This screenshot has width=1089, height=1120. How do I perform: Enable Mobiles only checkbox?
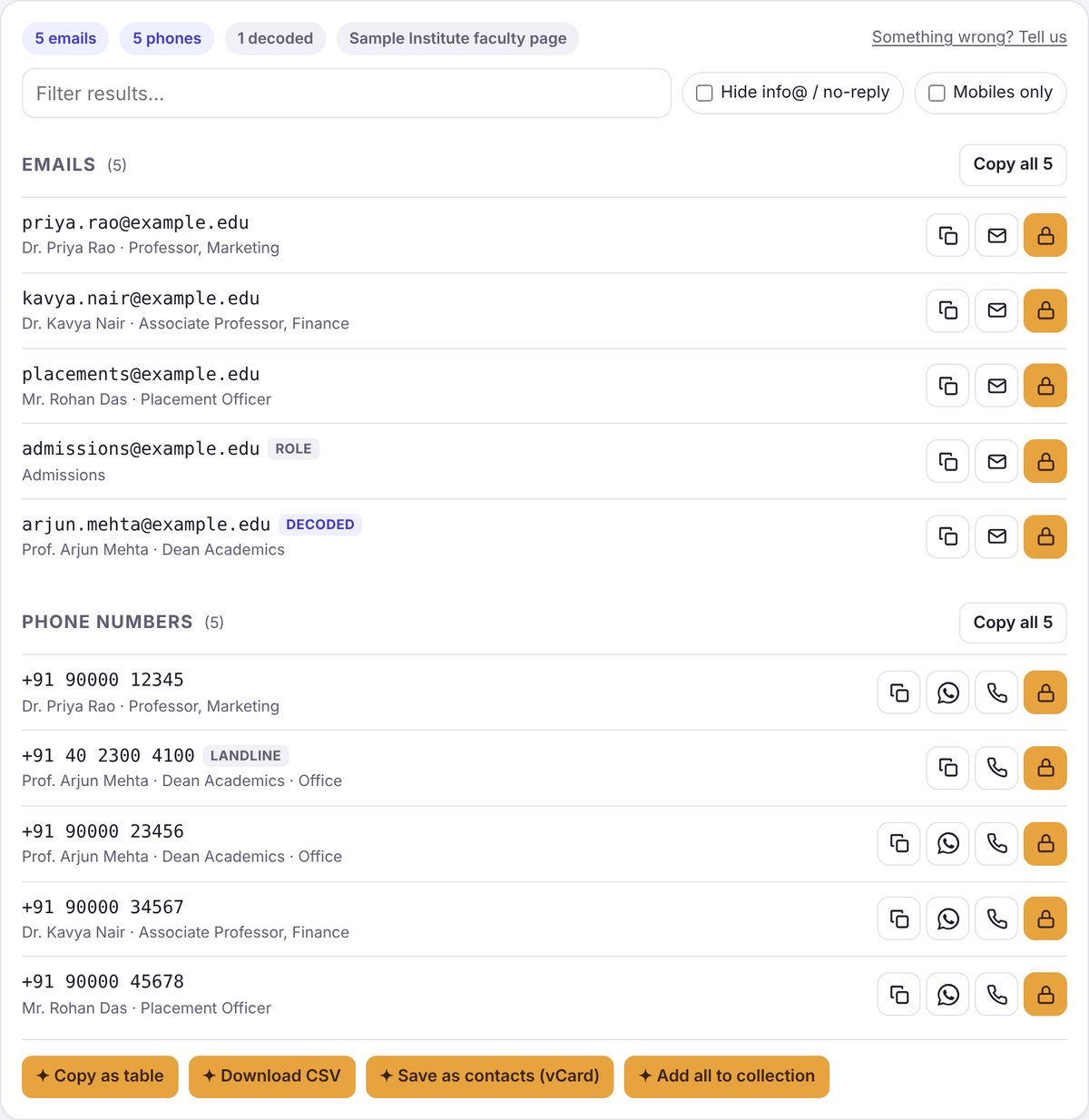[937, 93]
